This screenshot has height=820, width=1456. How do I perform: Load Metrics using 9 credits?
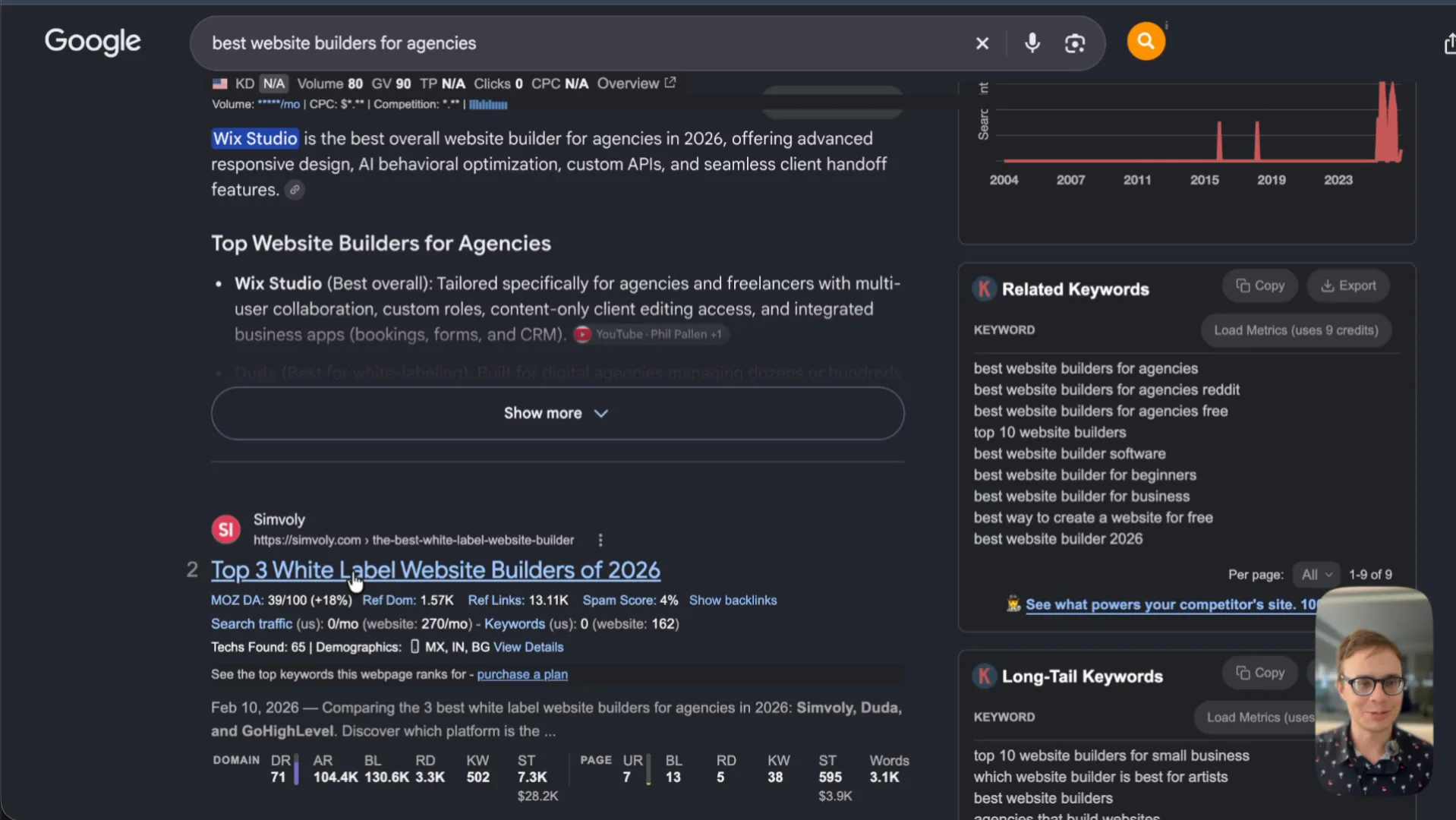tap(1296, 330)
